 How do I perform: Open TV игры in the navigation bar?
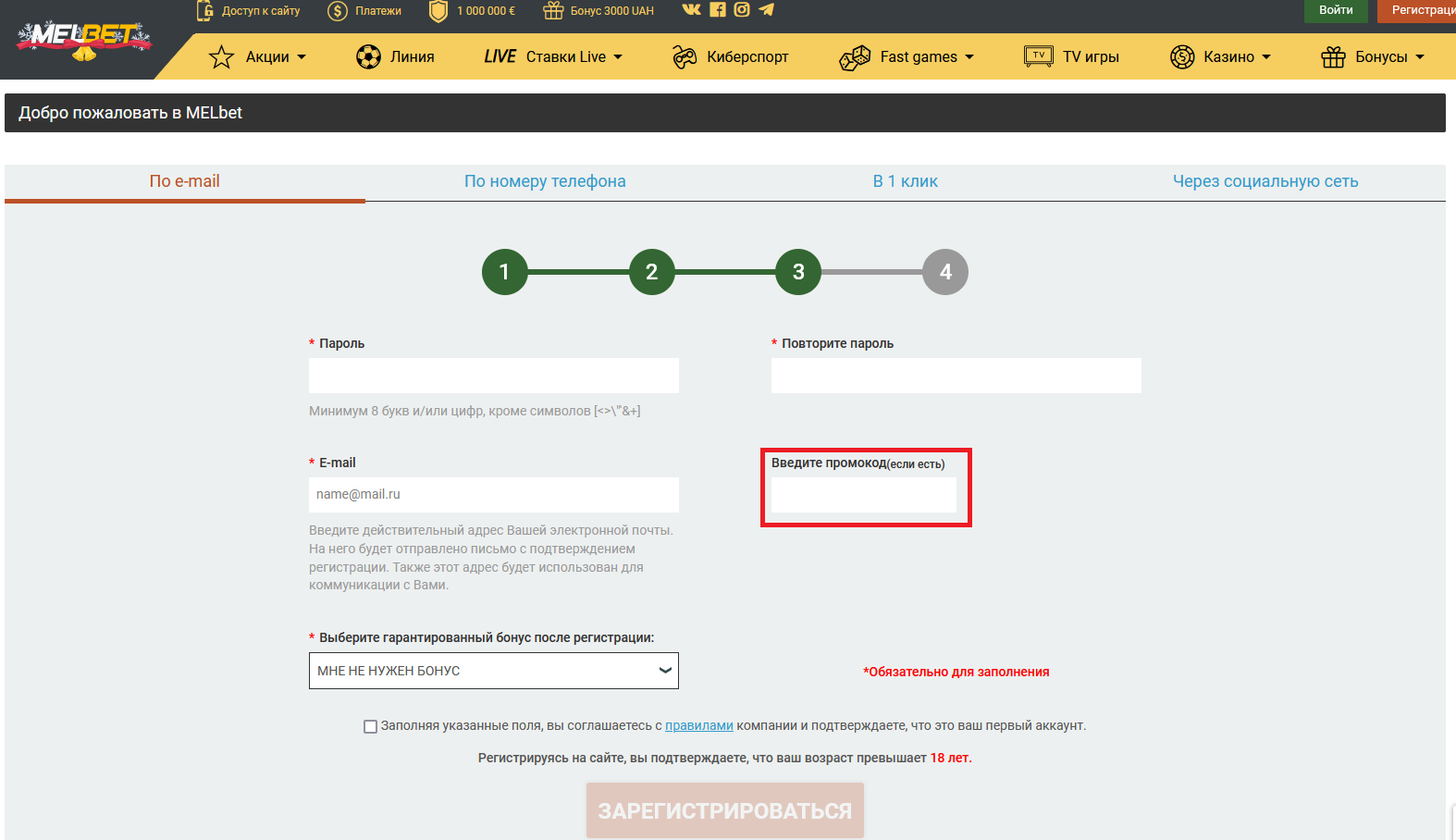(1091, 56)
